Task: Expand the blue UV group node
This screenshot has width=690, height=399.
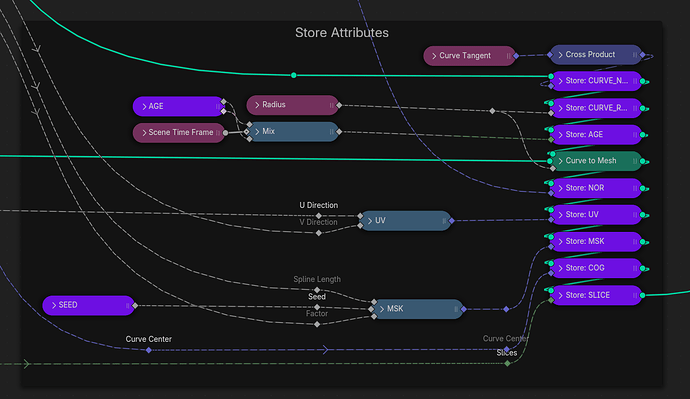Action: pyautogui.click(x=370, y=221)
